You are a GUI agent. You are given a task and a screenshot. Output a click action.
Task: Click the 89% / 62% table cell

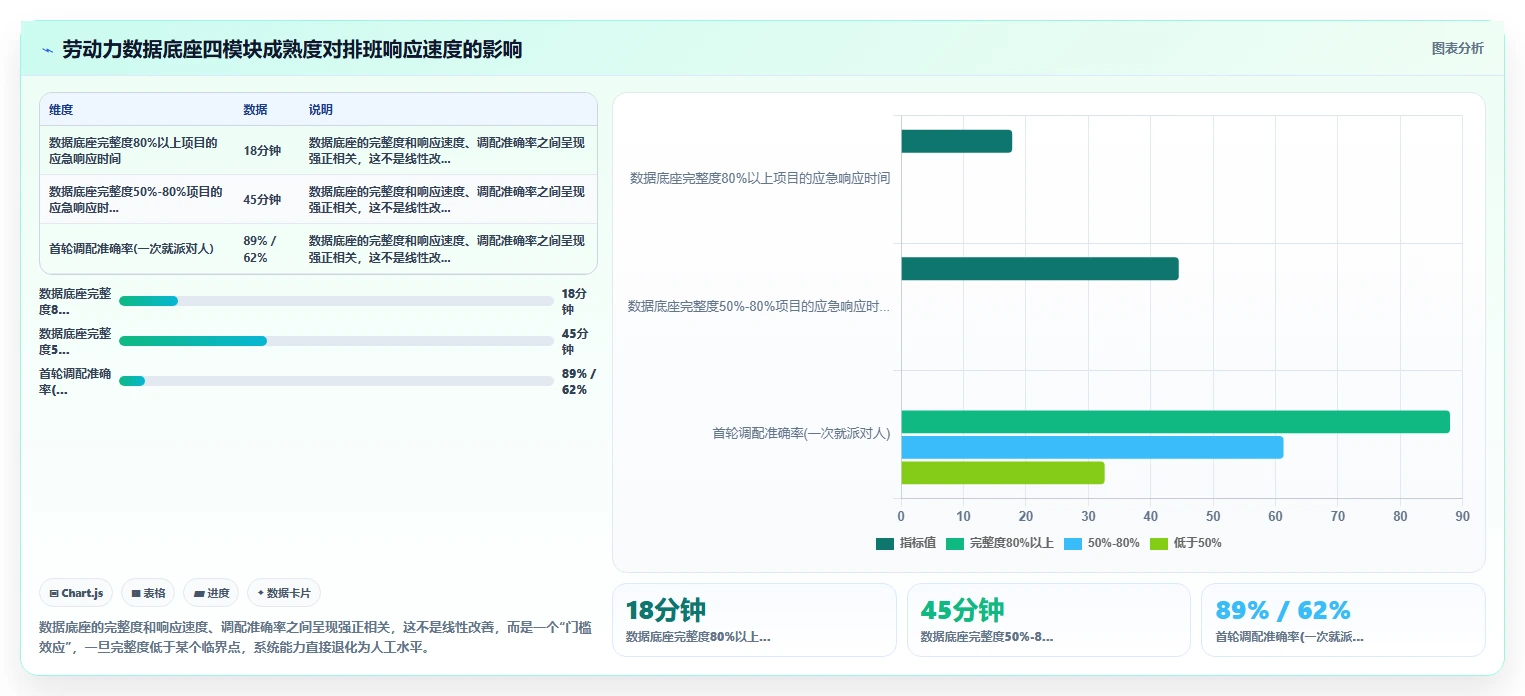(x=267, y=249)
